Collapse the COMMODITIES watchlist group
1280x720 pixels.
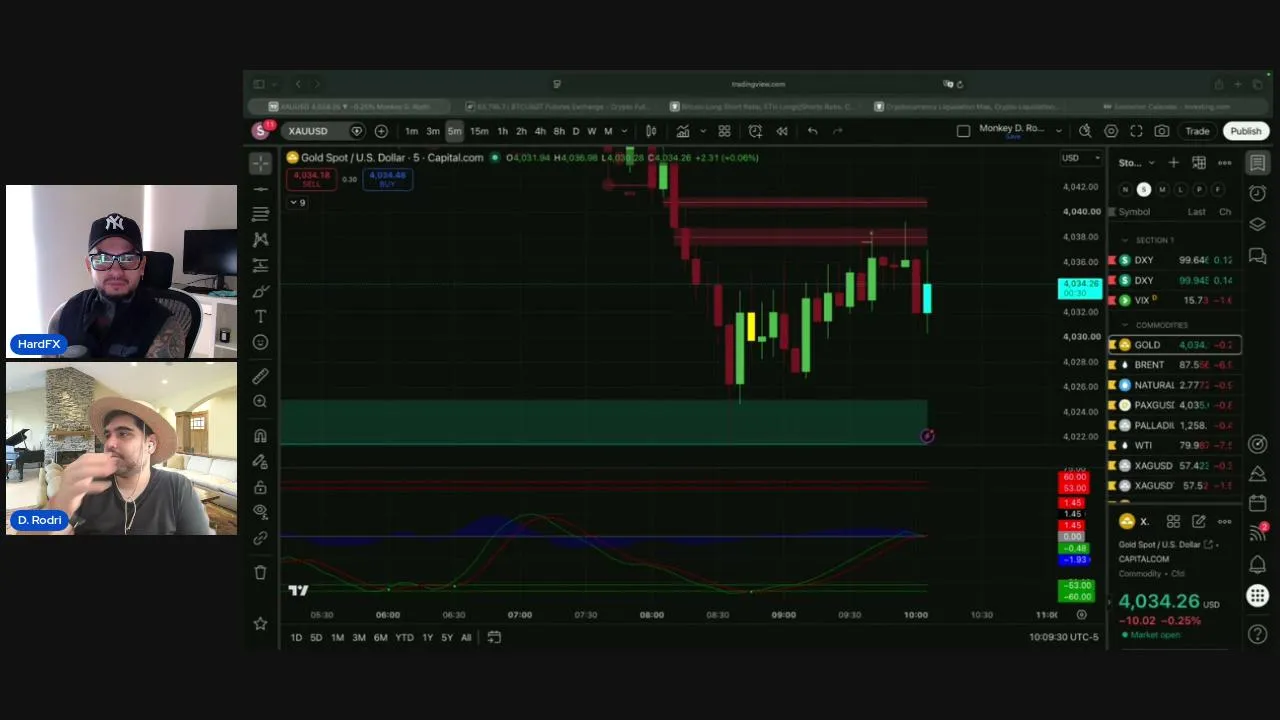(1125, 325)
